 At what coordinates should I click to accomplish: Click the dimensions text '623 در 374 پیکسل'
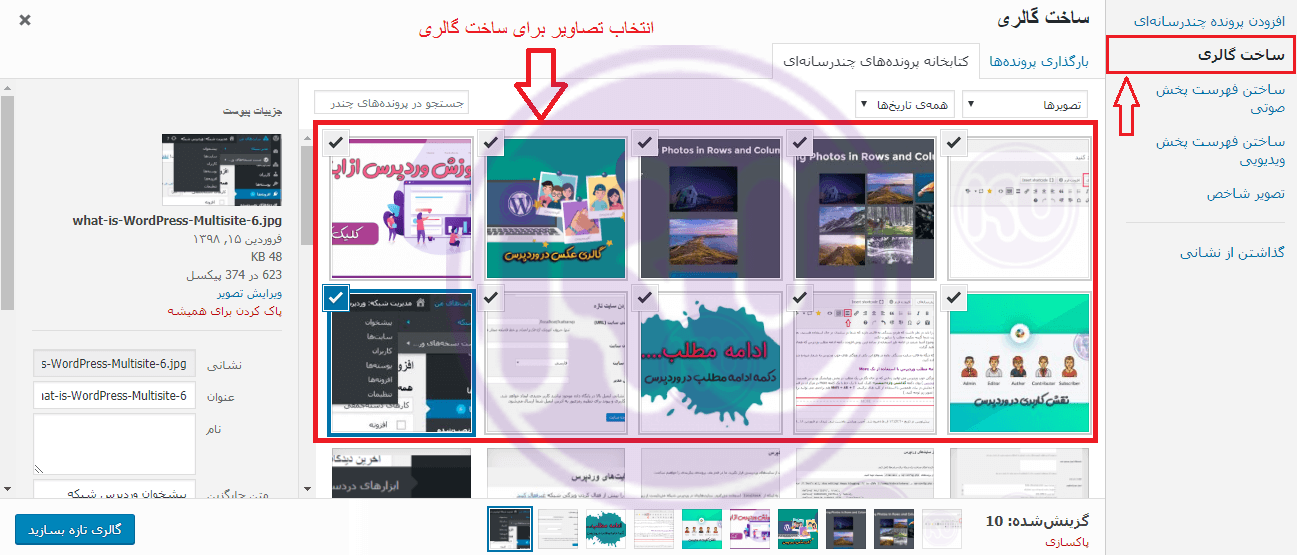point(235,274)
